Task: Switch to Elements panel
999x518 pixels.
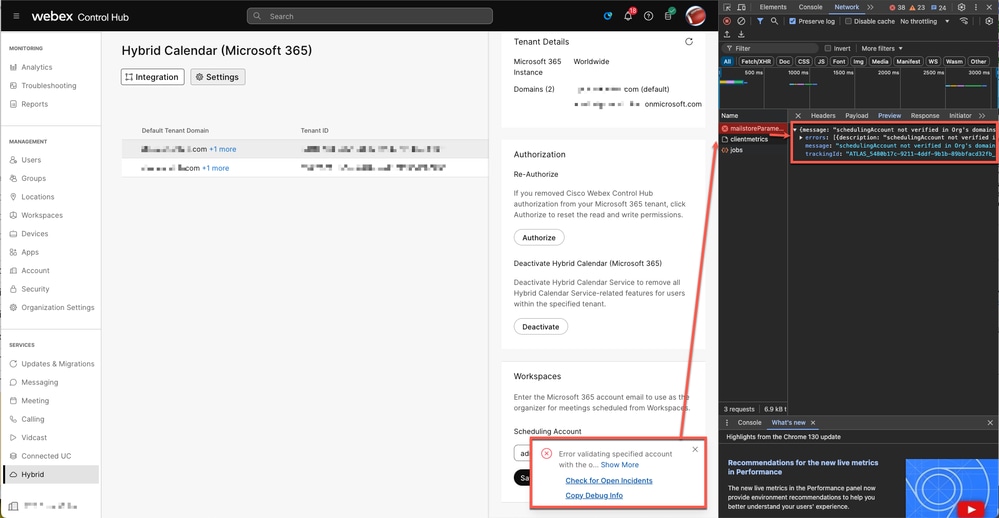Action: click(773, 7)
